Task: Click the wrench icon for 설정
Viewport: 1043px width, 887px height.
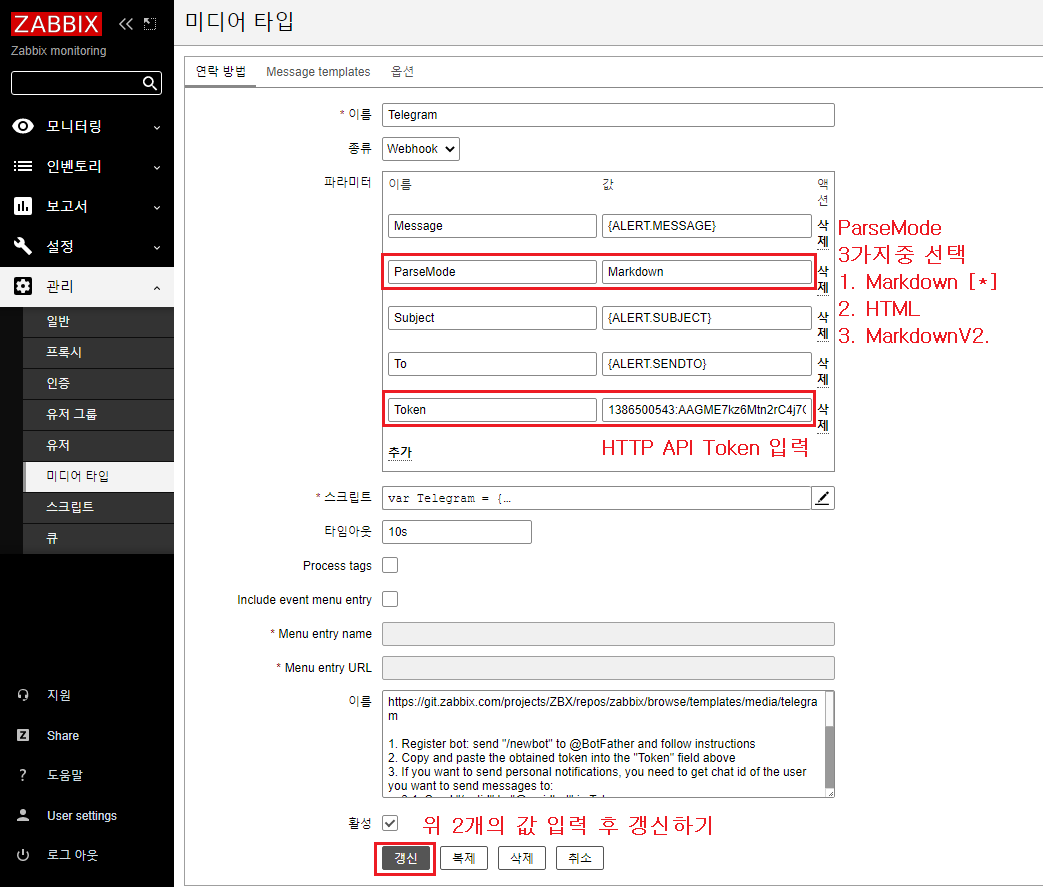Action: (x=23, y=246)
